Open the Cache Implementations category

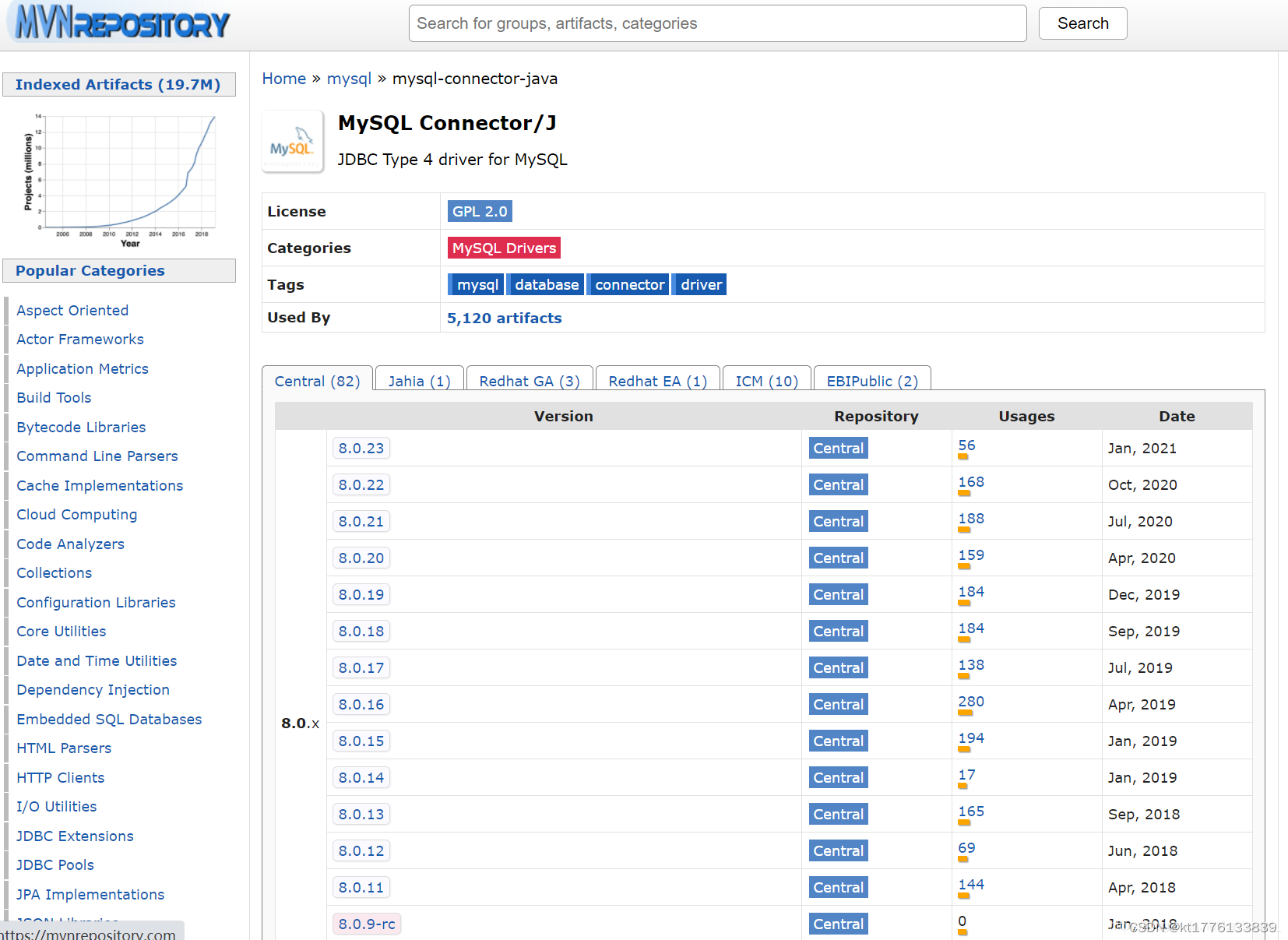point(100,485)
